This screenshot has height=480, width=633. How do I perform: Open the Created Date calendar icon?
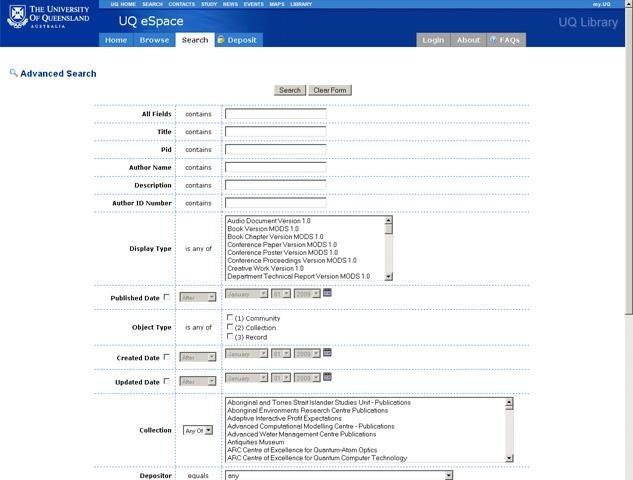(327, 353)
